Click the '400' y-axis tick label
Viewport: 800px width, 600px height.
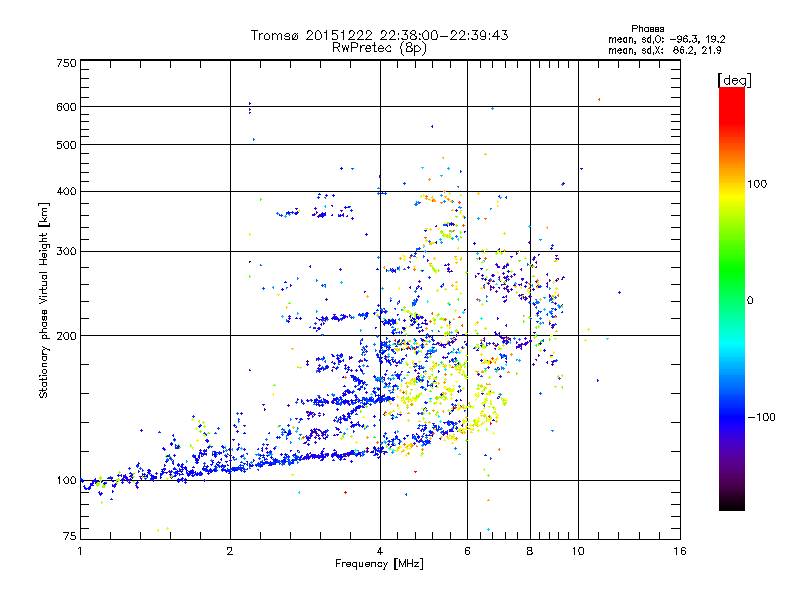(x=66, y=192)
